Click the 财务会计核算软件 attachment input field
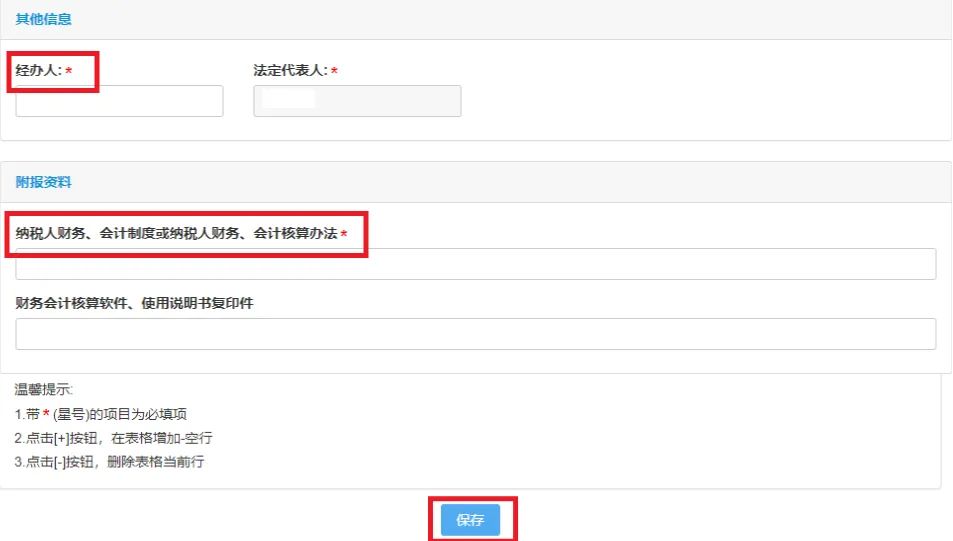953x541 pixels. (476, 334)
